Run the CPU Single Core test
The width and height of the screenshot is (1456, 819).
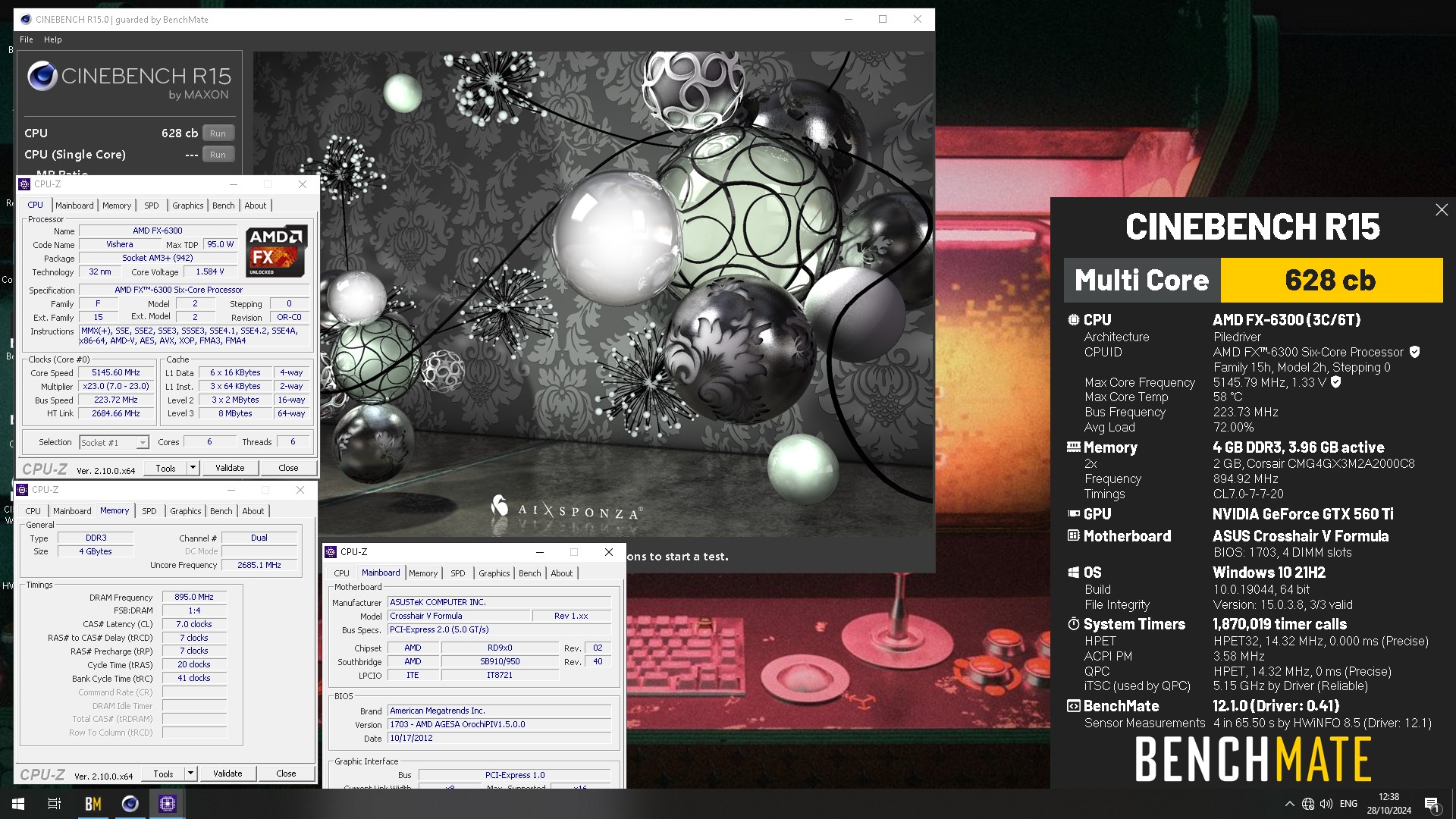pyautogui.click(x=218, y=155)
